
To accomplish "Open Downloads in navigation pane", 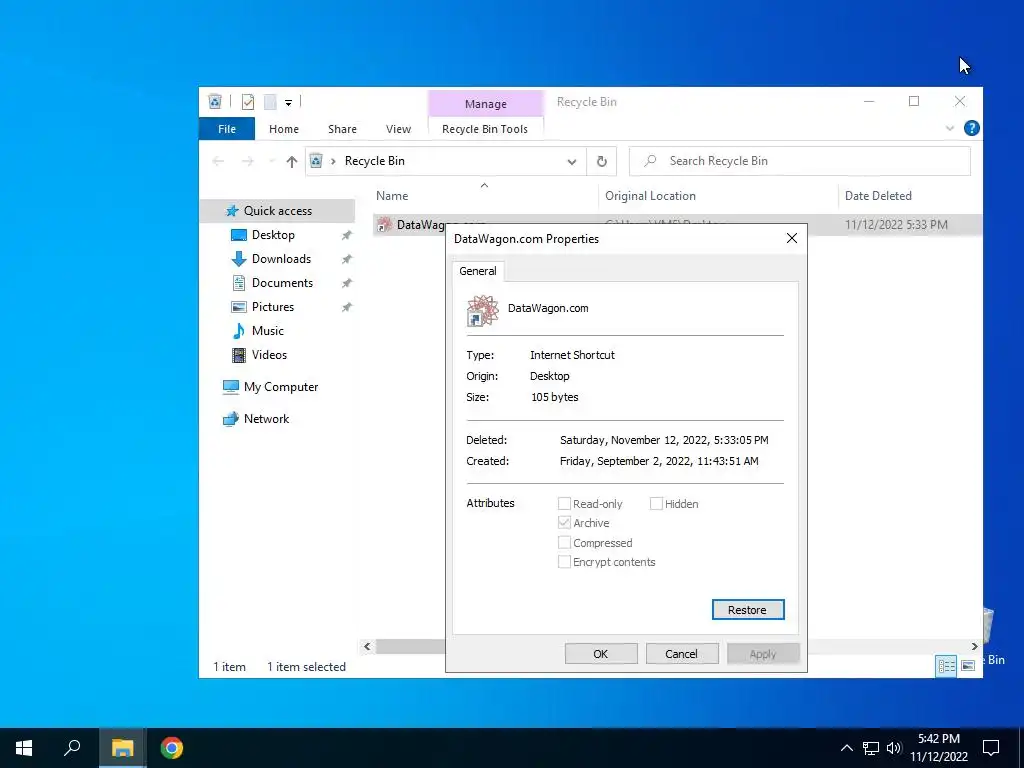I will pyautogui.click(x=281, y=259).
